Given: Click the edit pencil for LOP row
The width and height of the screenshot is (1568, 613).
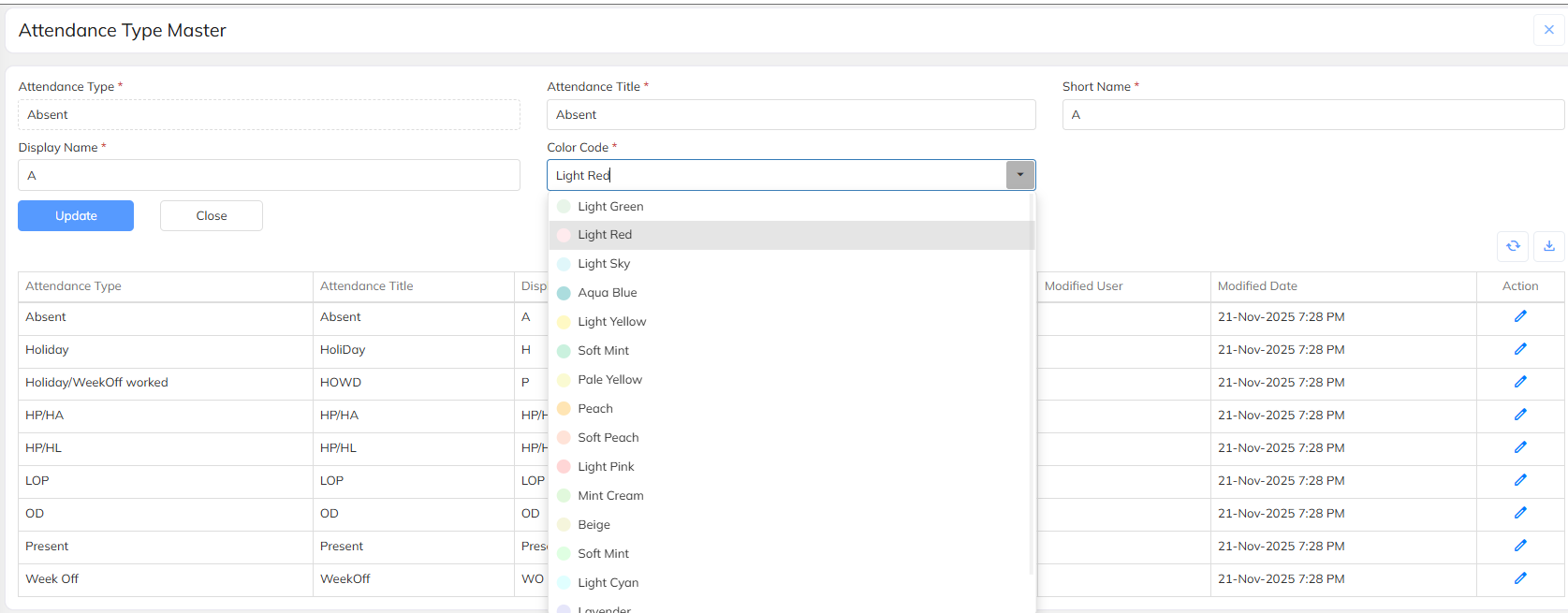Looking at the screenshot, I should coord(1520,480).
